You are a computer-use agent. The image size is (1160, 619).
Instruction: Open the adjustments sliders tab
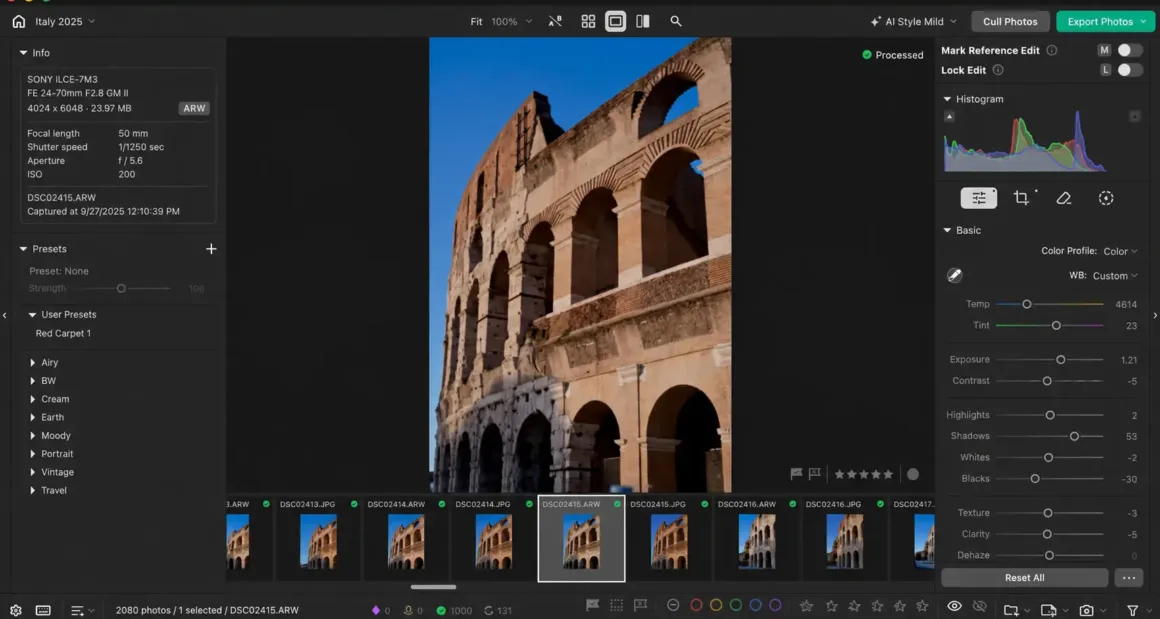pos(979,197)
